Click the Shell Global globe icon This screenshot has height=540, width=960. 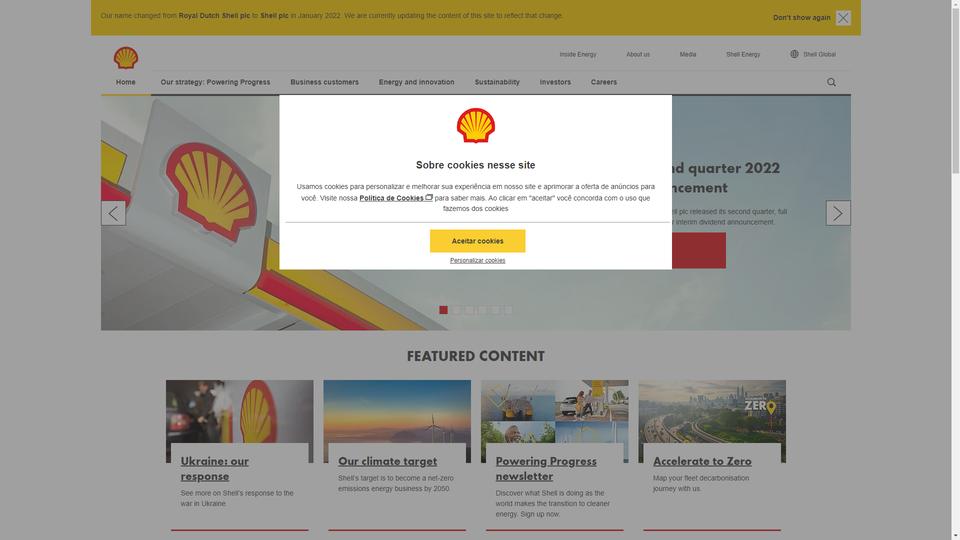(794, 54)
